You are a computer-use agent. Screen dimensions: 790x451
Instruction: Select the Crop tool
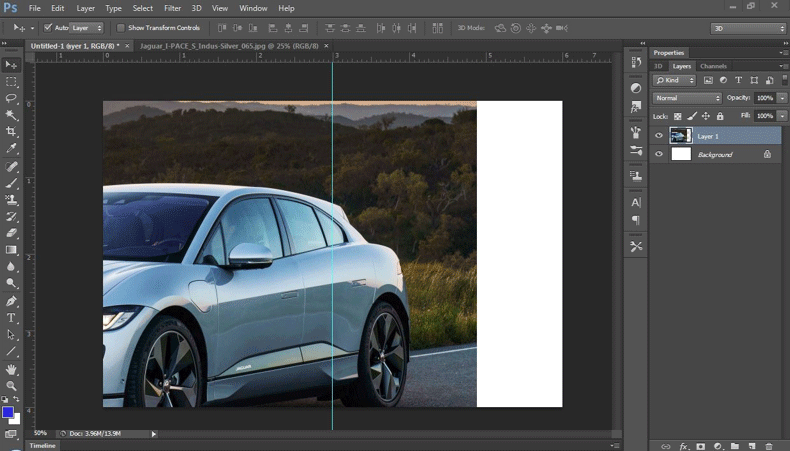click(x=12, y=132)
